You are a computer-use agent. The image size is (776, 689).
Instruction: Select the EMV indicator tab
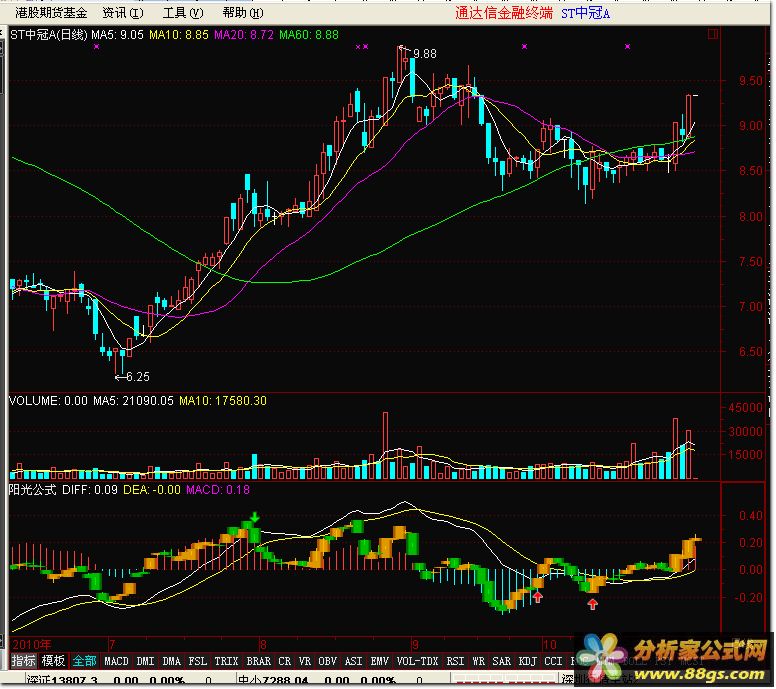380,661
